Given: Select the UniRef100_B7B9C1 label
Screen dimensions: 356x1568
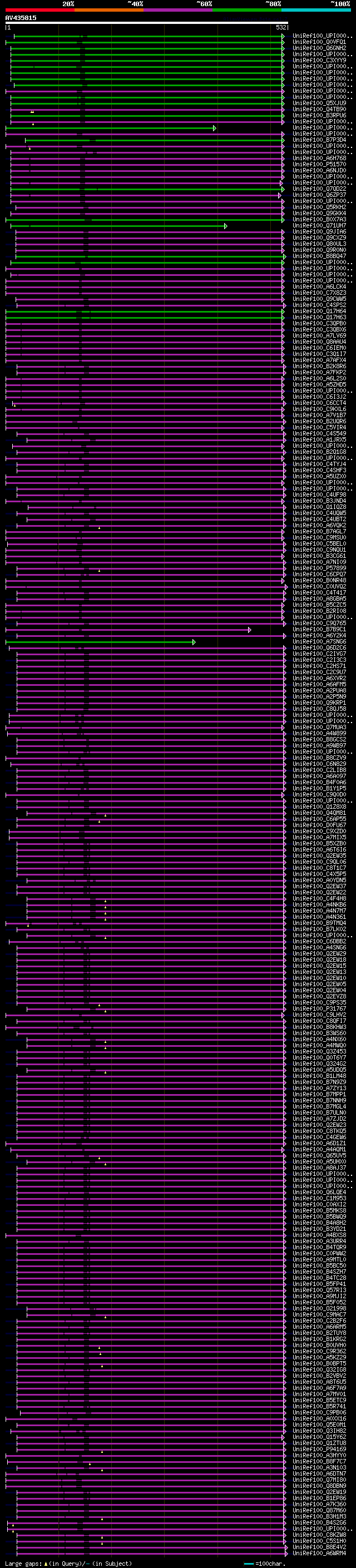Looking at the screenshot, I should click(319, 630).
